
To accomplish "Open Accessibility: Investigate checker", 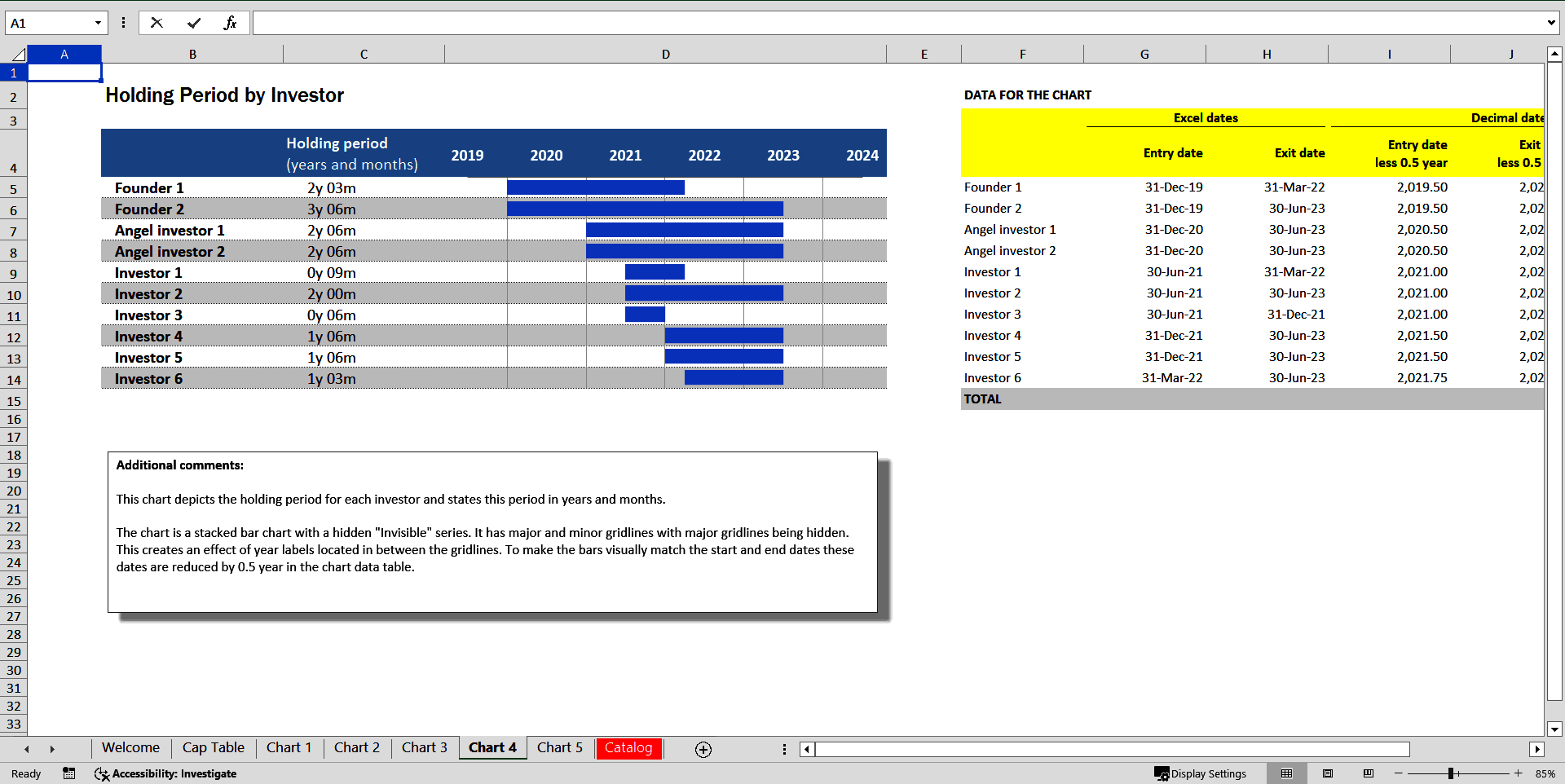I will click(x=165, y=773).
